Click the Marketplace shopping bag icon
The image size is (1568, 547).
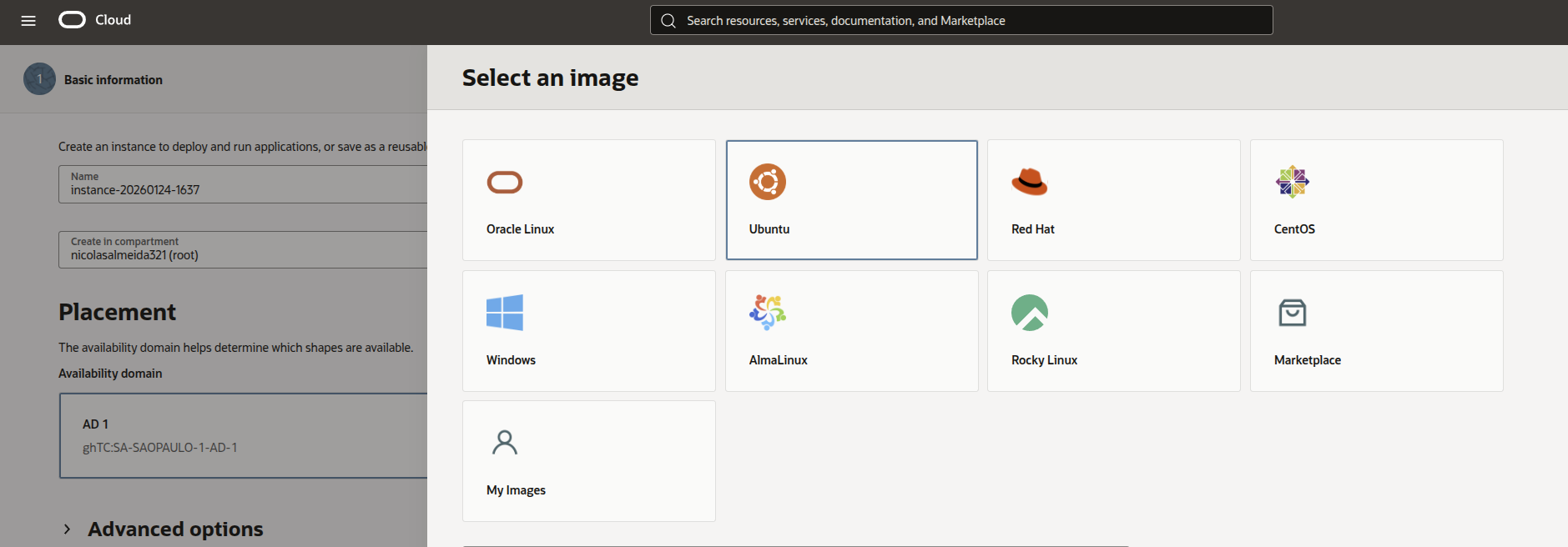pos(1293,313)
